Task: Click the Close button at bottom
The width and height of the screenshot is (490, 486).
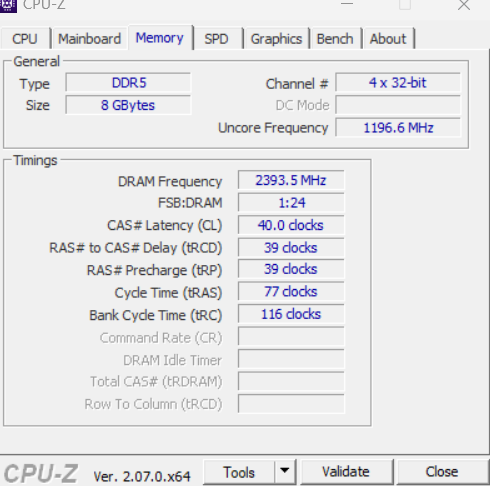Action: (442, 472)
